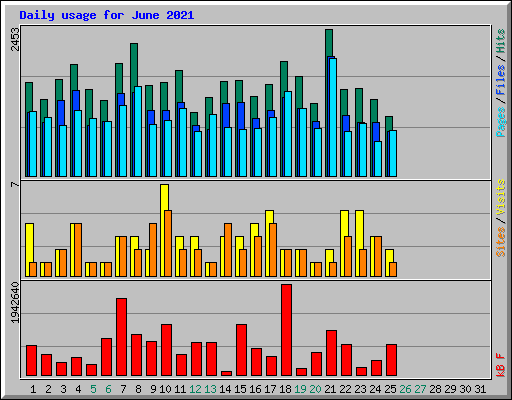Image resolution: width=512 pixels, height=400 pixels.
Task: Click weekend day 26 on the x-axis
Action: click(x=405, y=389)
